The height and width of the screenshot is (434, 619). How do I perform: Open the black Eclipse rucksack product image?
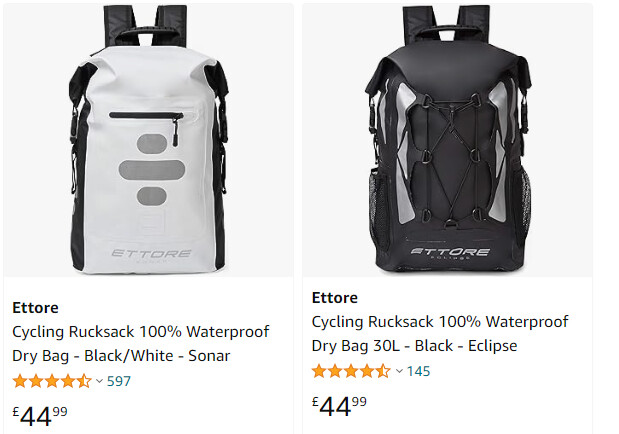tap(447, 140)
